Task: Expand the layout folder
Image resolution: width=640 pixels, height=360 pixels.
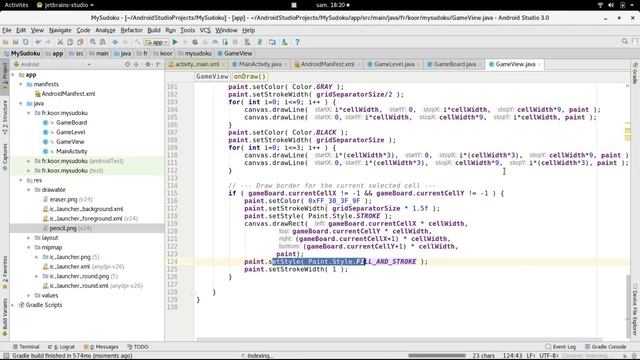Action: (x=29, y=238)
